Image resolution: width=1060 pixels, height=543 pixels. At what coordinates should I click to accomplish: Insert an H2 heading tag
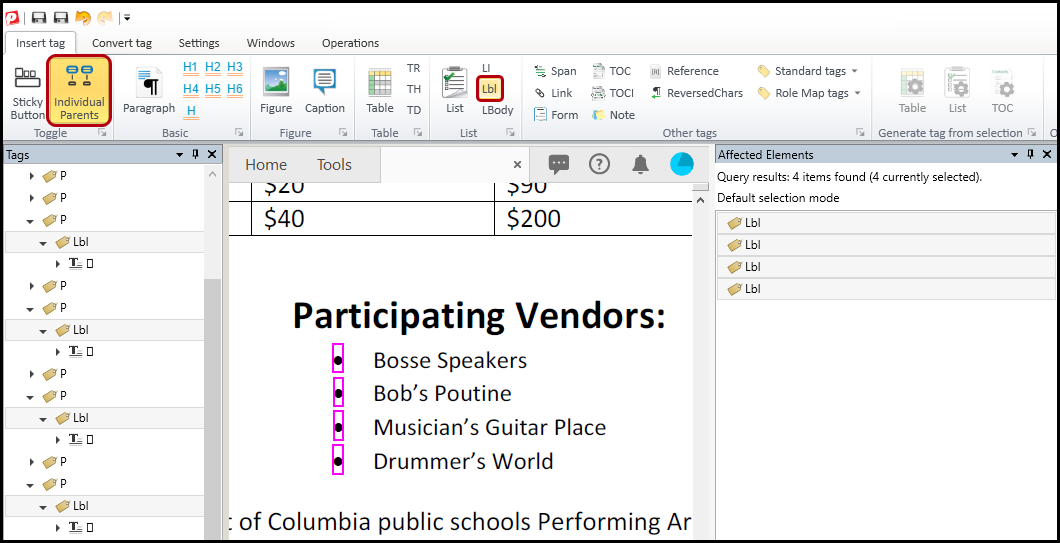coord(212,67)
